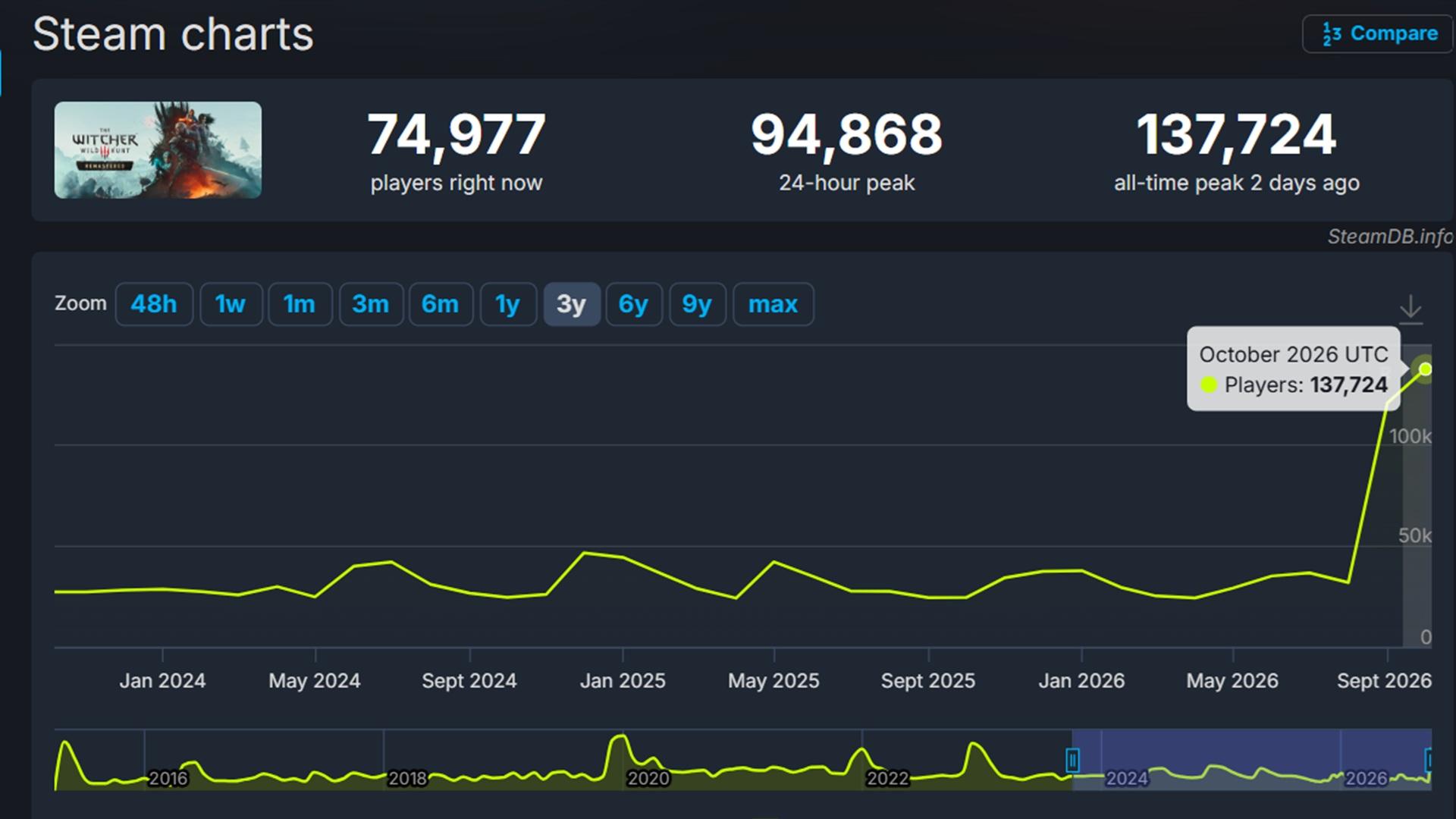Click the Sept 2024 axis label

[x=469, y=681]
